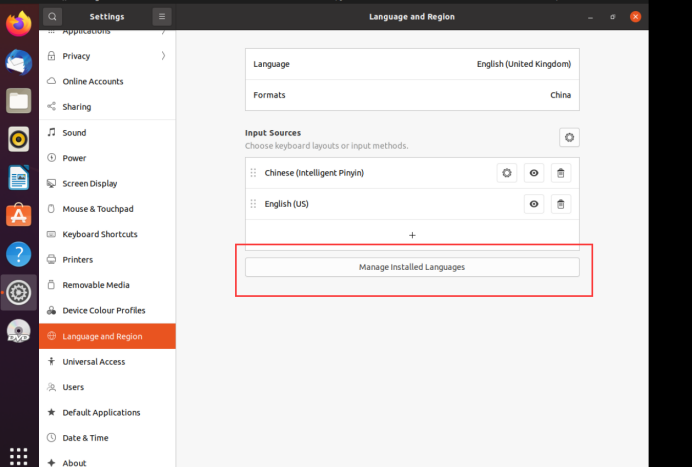Show Applications grid in the dock
This screenshot has width=692, height=468.
point(19,456)
